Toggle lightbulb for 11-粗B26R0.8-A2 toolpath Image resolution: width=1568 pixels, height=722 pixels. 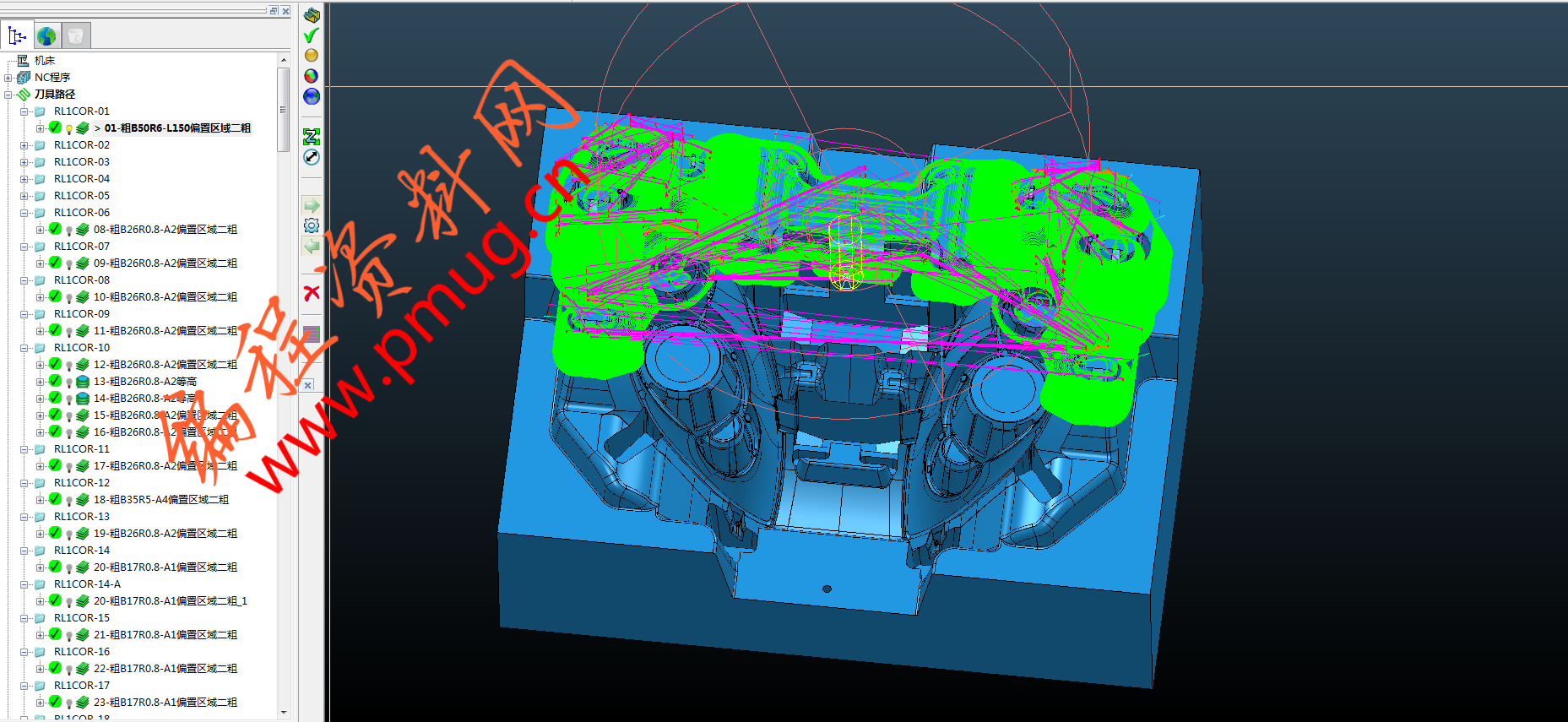click(x=69, y=332)
